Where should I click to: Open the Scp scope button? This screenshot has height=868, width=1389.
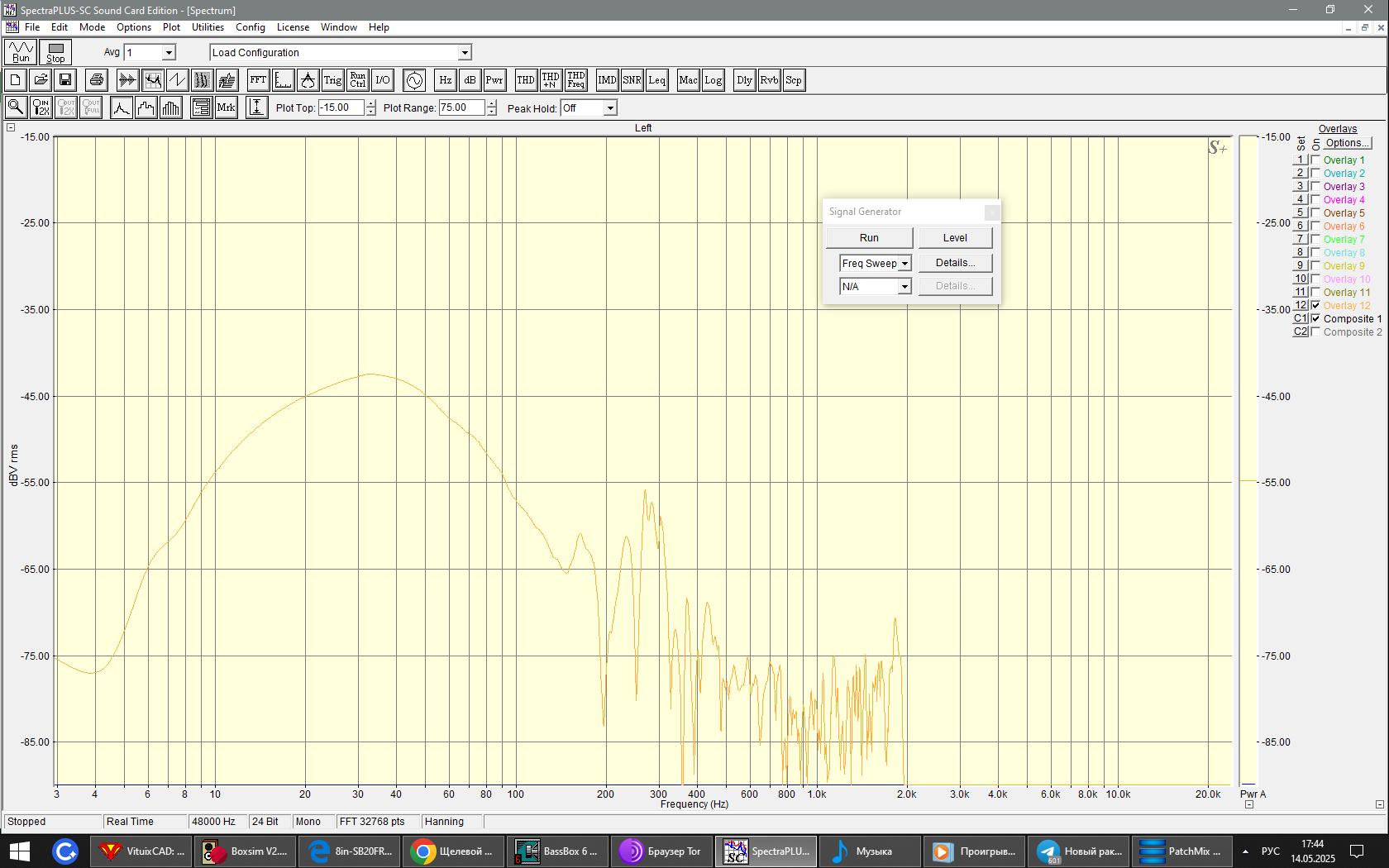pos(794,80)
